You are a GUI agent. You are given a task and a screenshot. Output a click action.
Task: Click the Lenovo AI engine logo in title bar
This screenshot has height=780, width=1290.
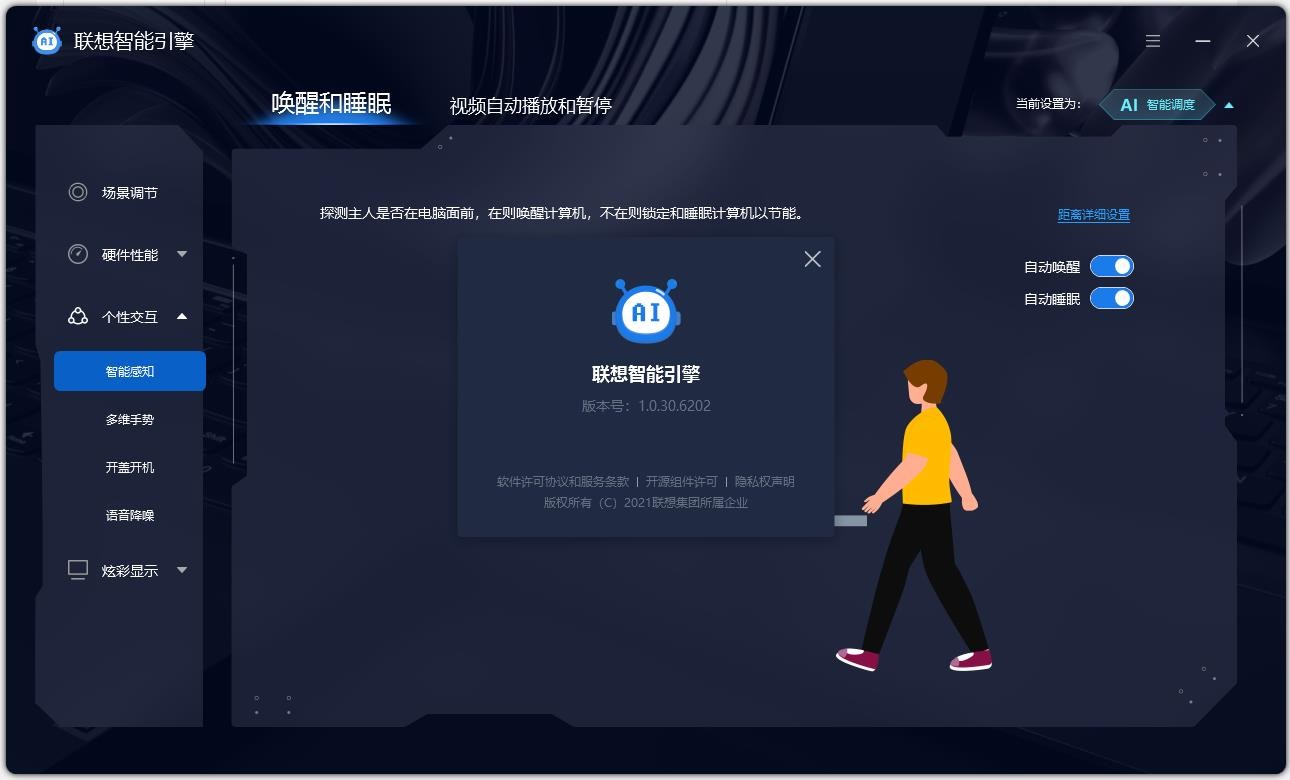(x=47, y=40)
